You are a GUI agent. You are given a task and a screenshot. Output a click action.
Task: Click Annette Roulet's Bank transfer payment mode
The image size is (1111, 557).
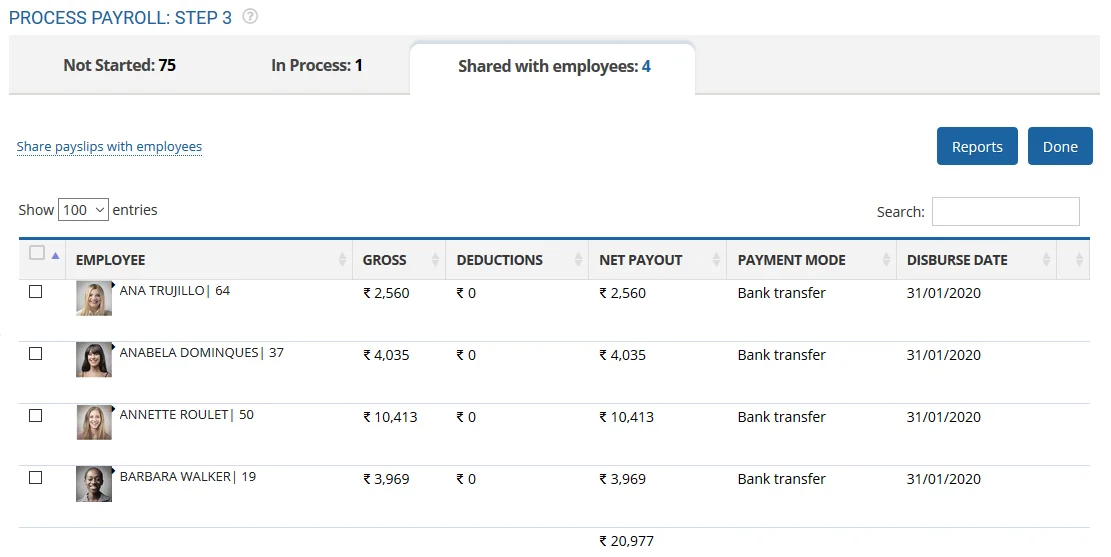pos(782,417)
